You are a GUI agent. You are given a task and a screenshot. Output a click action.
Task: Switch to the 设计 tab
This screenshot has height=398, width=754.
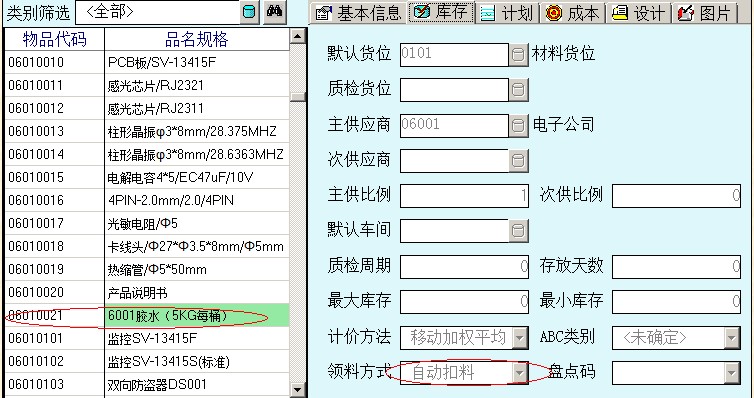click(x=640, y=13)
